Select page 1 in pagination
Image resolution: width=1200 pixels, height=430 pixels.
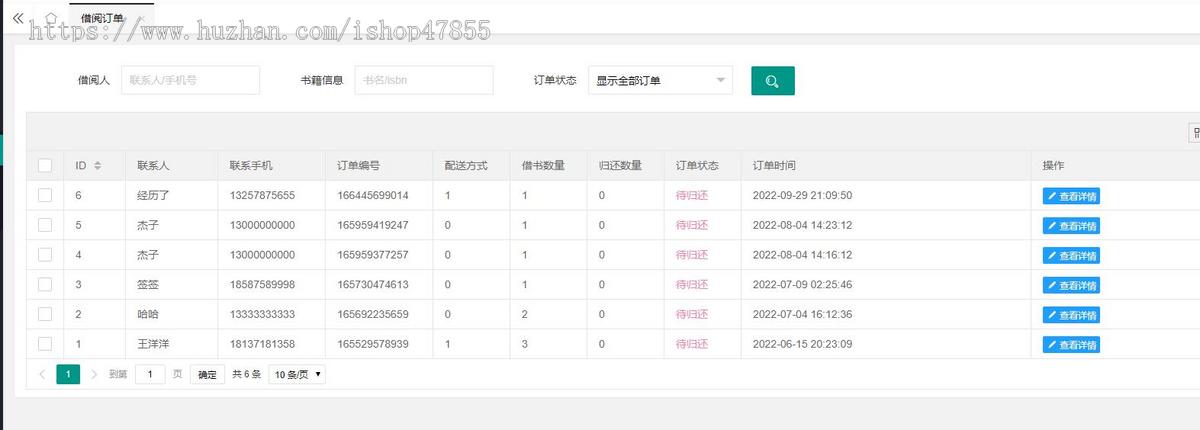(68, 375)
